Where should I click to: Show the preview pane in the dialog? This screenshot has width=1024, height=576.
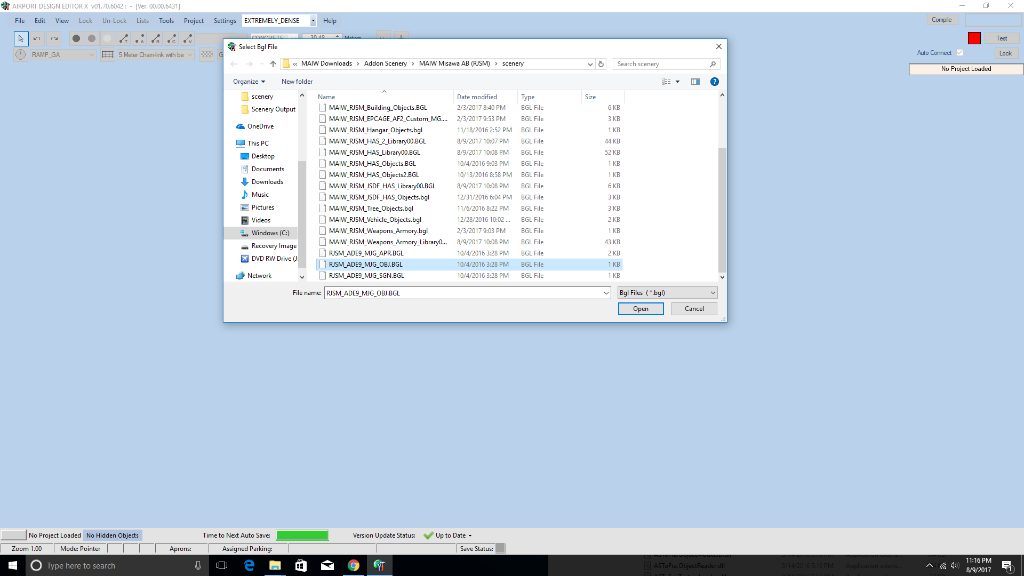click(696, 81)
